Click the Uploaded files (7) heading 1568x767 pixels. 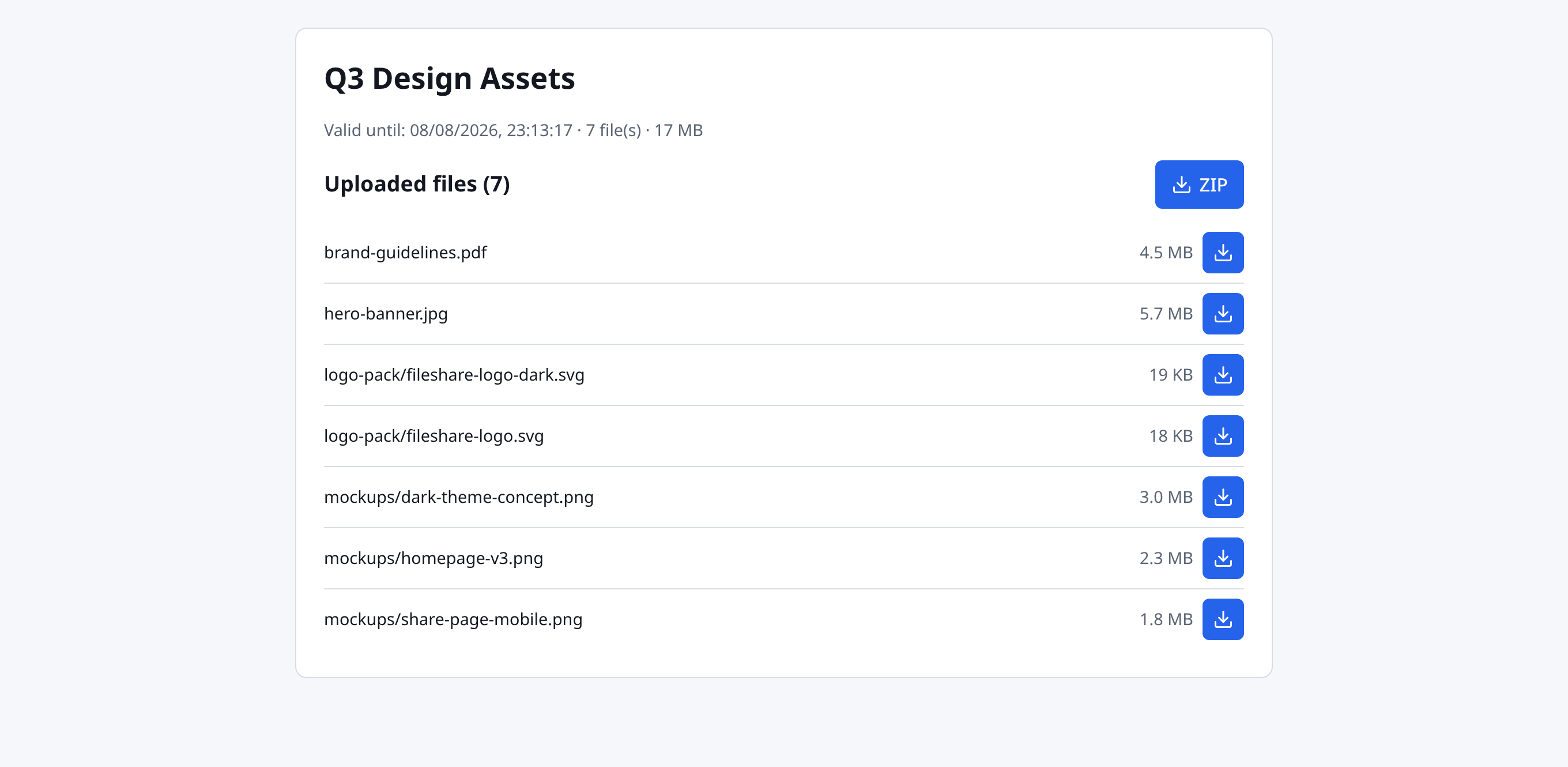pos(417,185)
